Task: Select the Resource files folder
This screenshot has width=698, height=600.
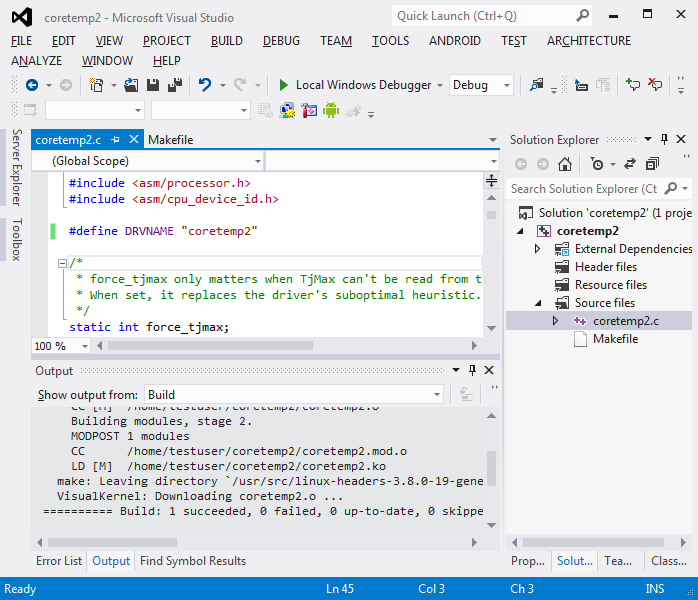Action: click(611, 285)
